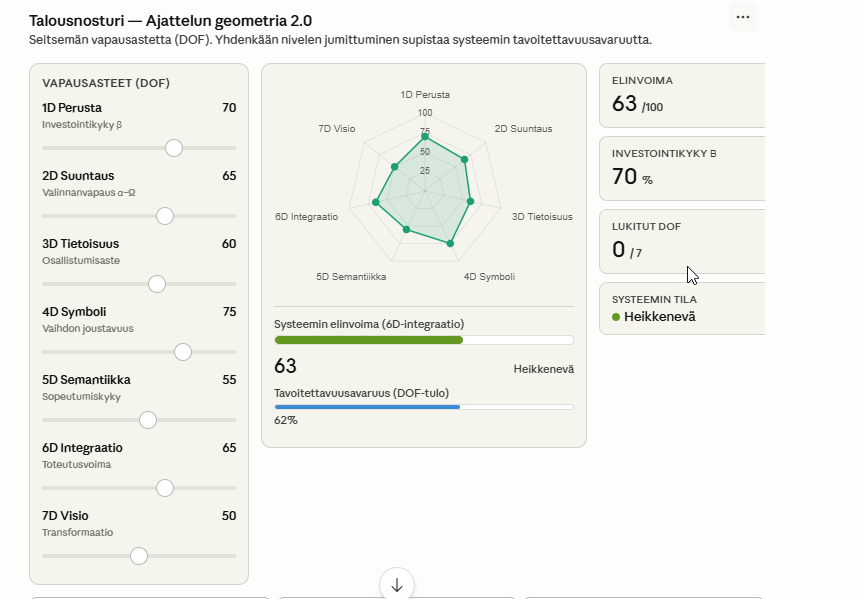Click the 1D Perusta slider handle
Screen dimensions: 864x599
tap(174, 148)
